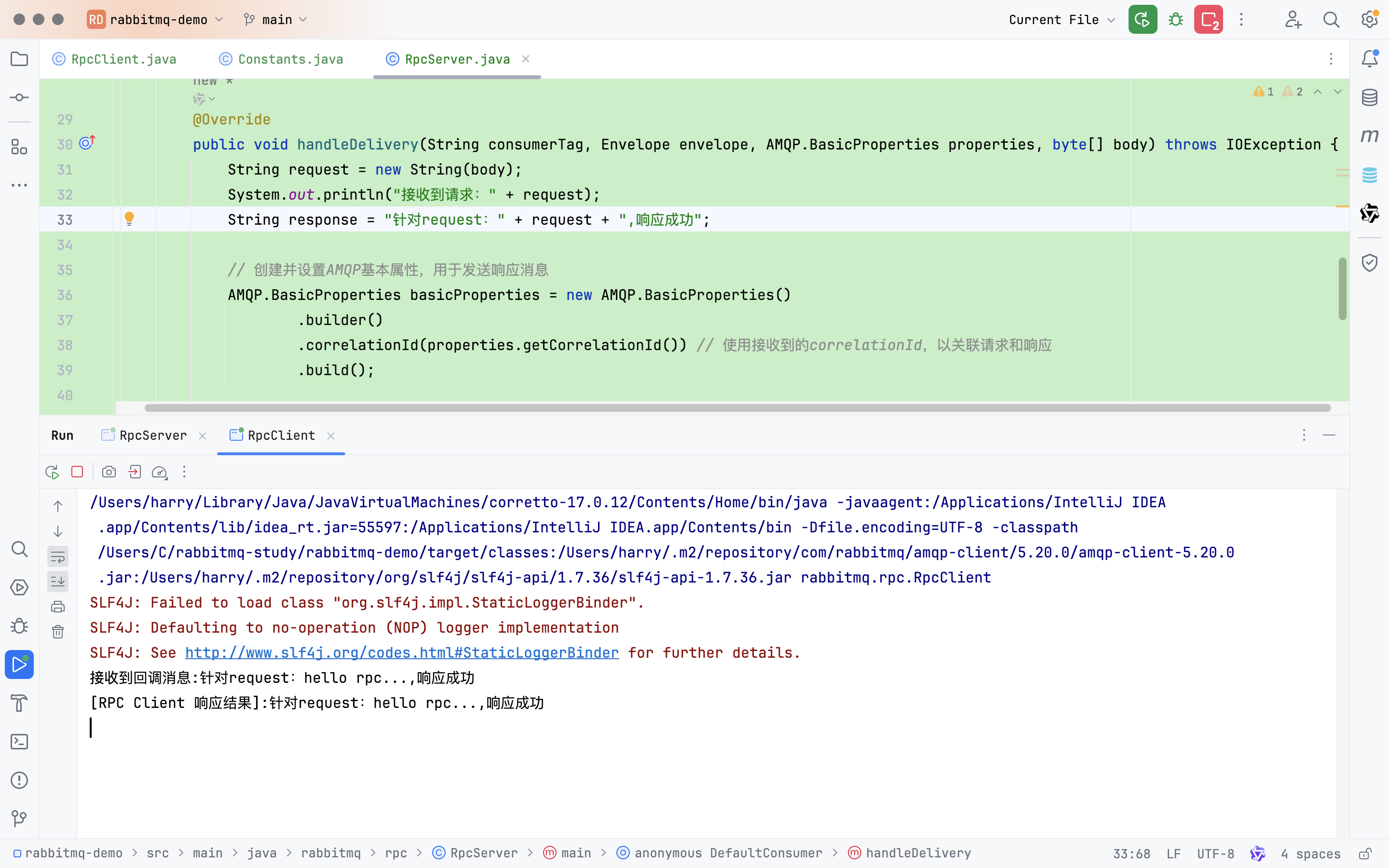Screen dimensions: 1389x868
Task: Toggle file read-only lock in status bar
Action: coord(1365,854)
